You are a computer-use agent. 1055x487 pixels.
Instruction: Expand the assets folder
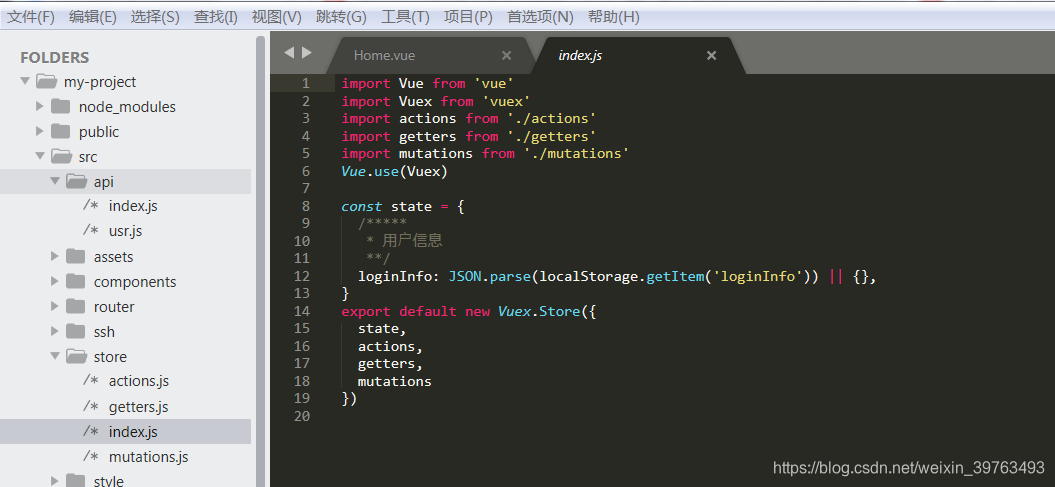[55, 256]
